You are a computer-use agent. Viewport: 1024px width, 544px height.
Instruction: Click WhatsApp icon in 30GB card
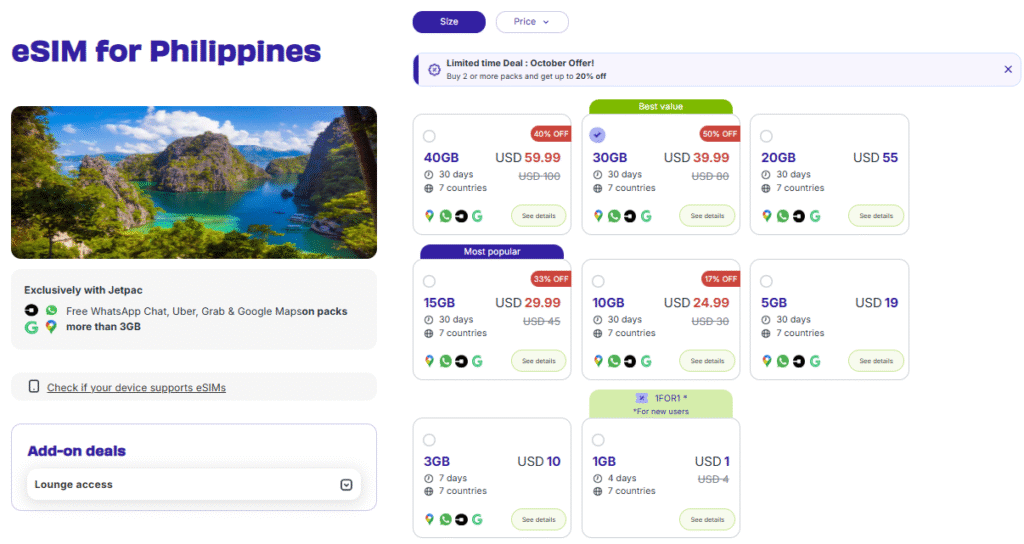[x=613, y=216]
